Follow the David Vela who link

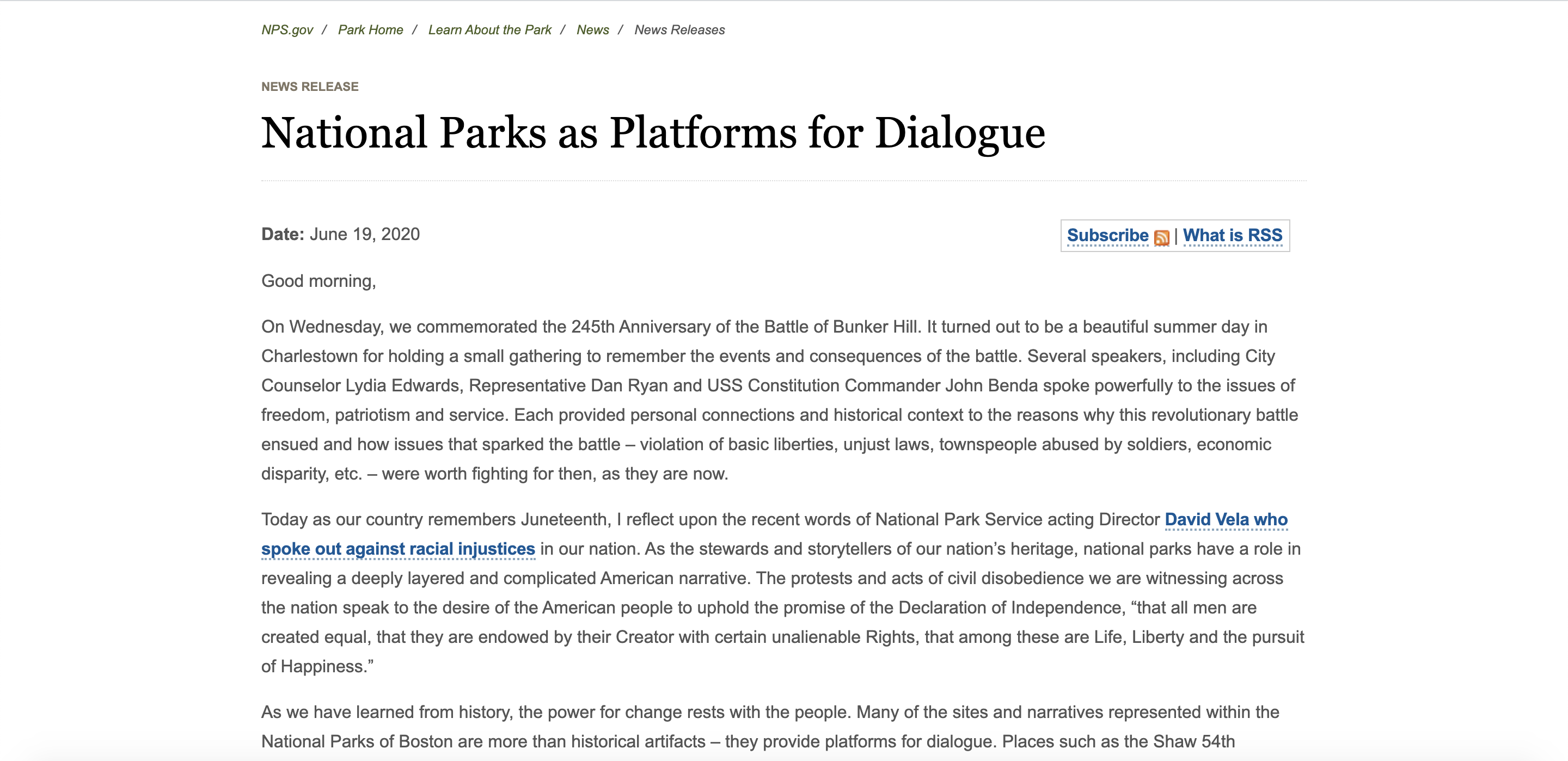(1226, 519)
